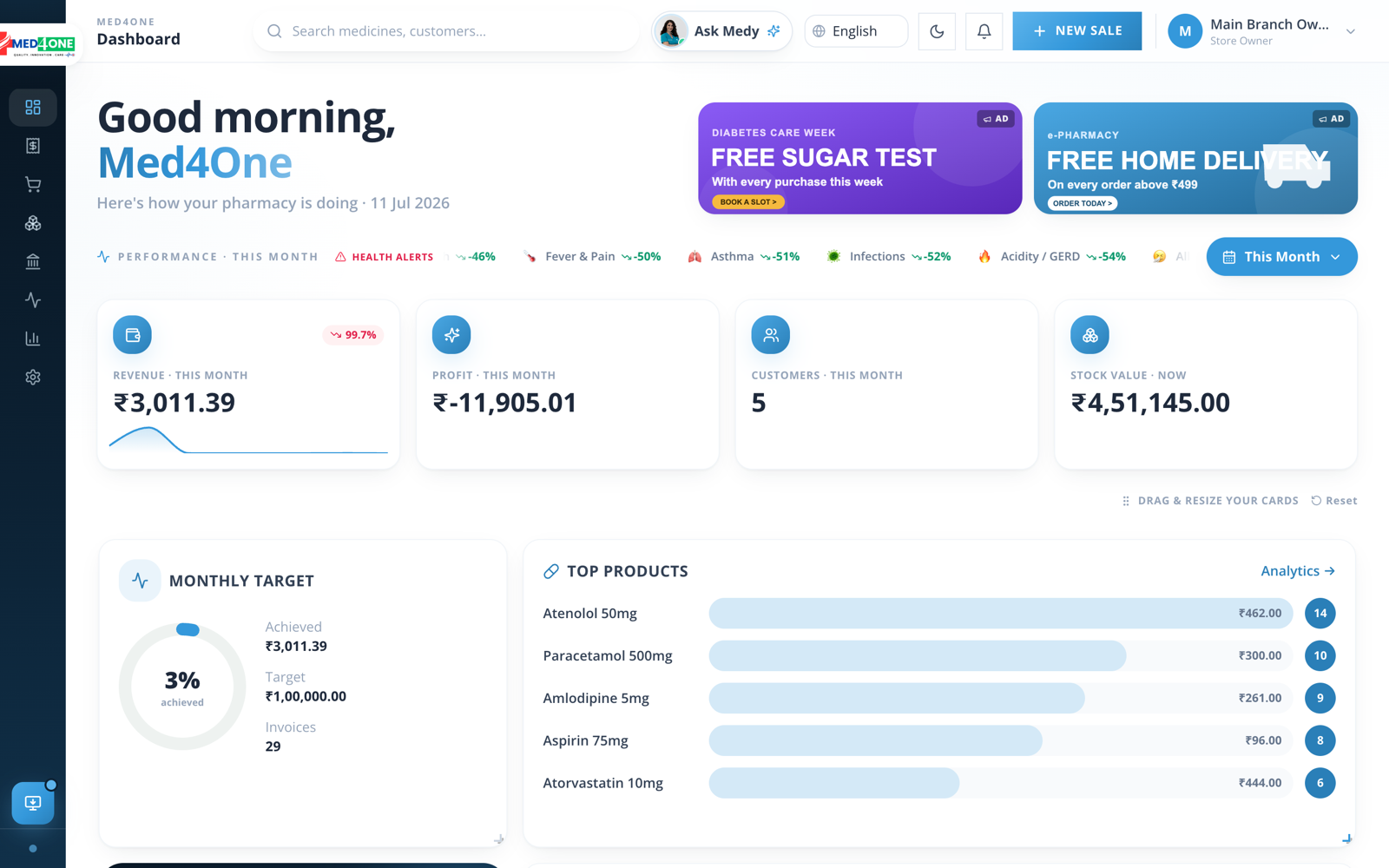1389x868 pixels.
Task: Click the revenue value ₹3,011.39 on revenue card
Action: tap(174, 403)
